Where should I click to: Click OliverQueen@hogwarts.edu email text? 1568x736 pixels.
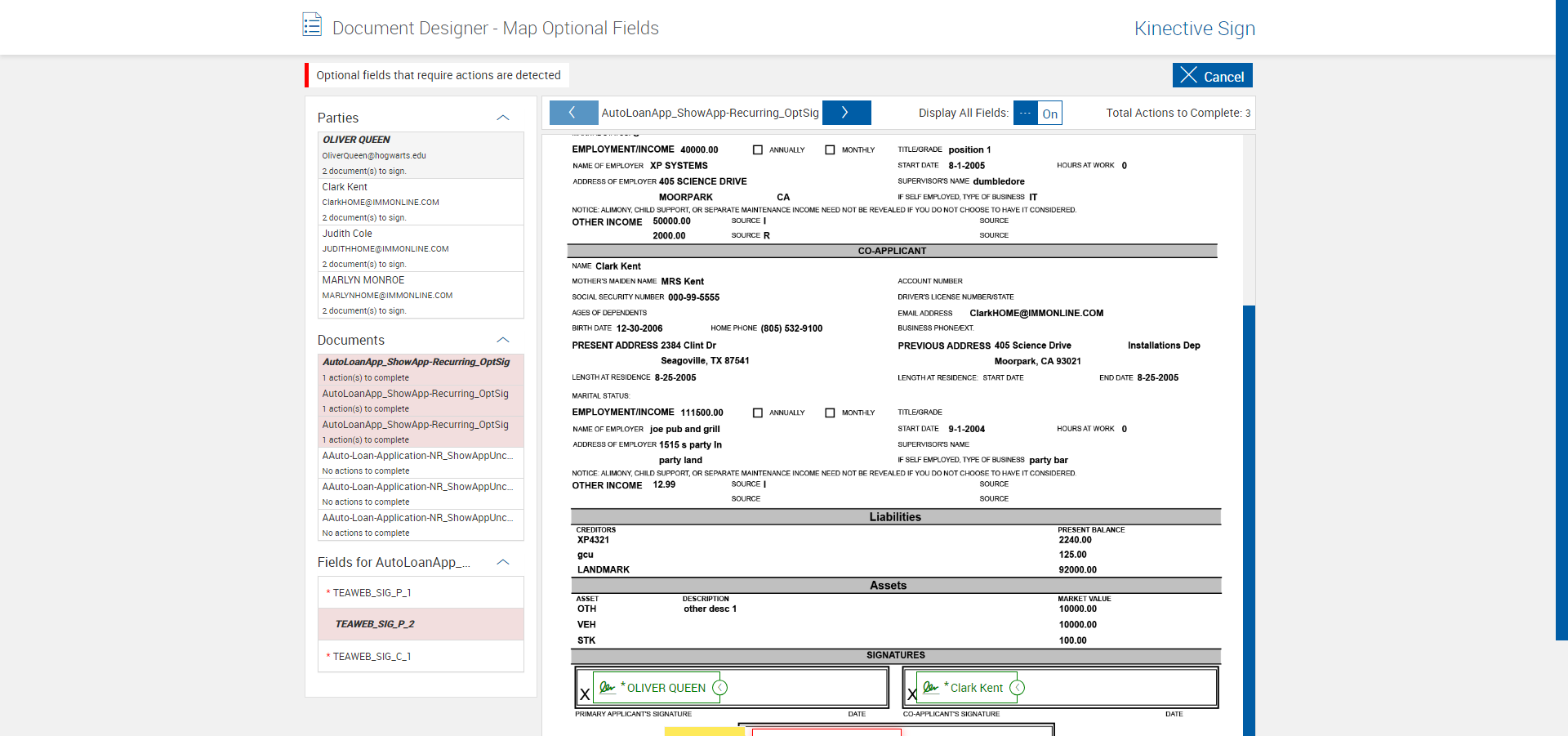point(374,155)
